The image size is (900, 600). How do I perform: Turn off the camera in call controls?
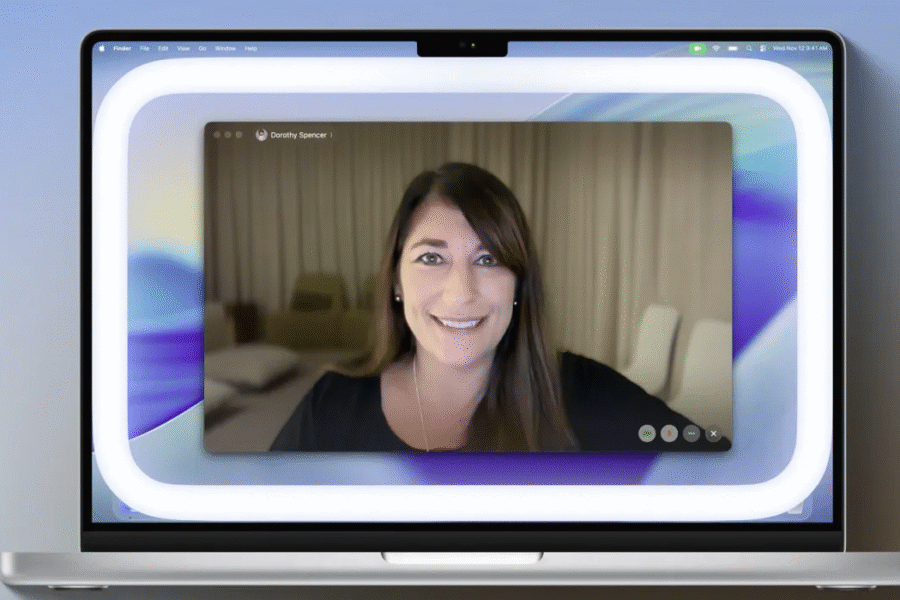click(647, 433)
